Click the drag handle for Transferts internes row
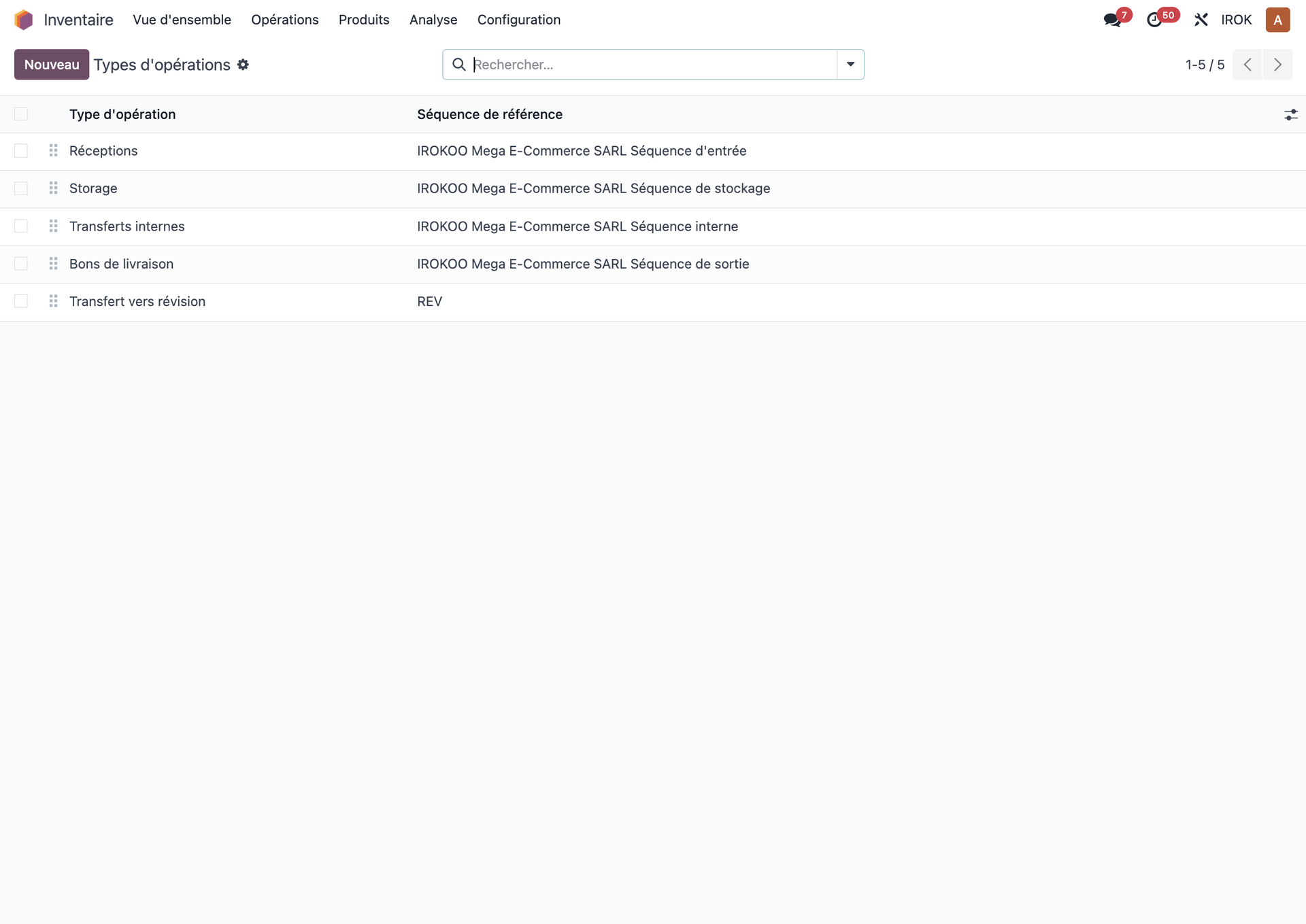Image resolution: width=1306 pixels, height=924 pixels. [x=53, y=226]
